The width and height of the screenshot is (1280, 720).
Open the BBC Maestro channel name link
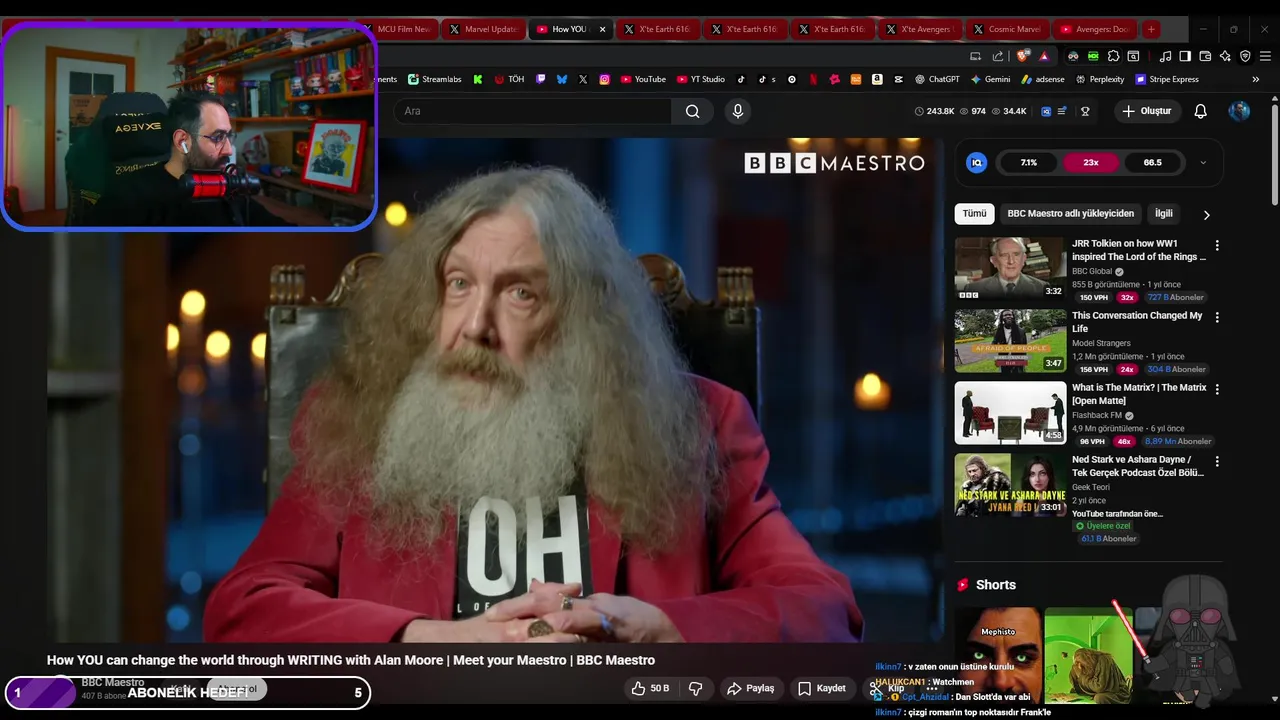pyautogui.click(x=113, y=682)
